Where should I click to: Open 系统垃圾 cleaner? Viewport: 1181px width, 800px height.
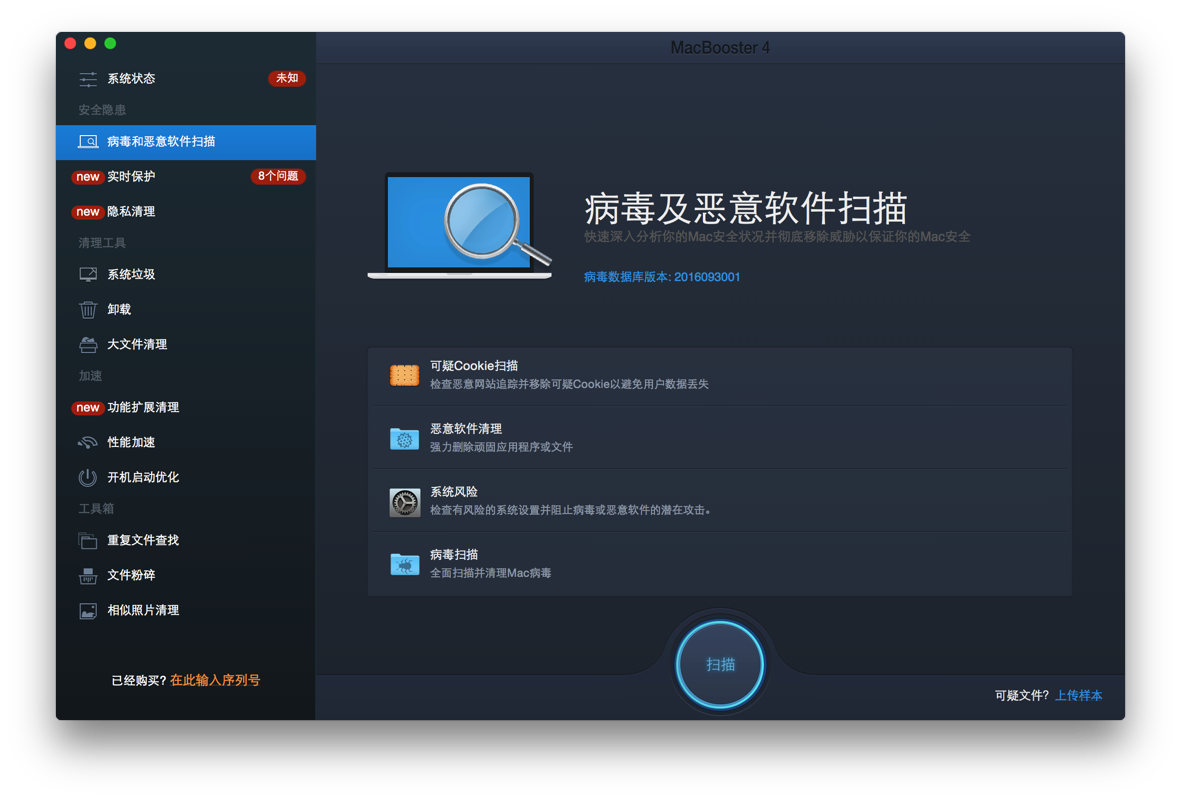[186, 274]
